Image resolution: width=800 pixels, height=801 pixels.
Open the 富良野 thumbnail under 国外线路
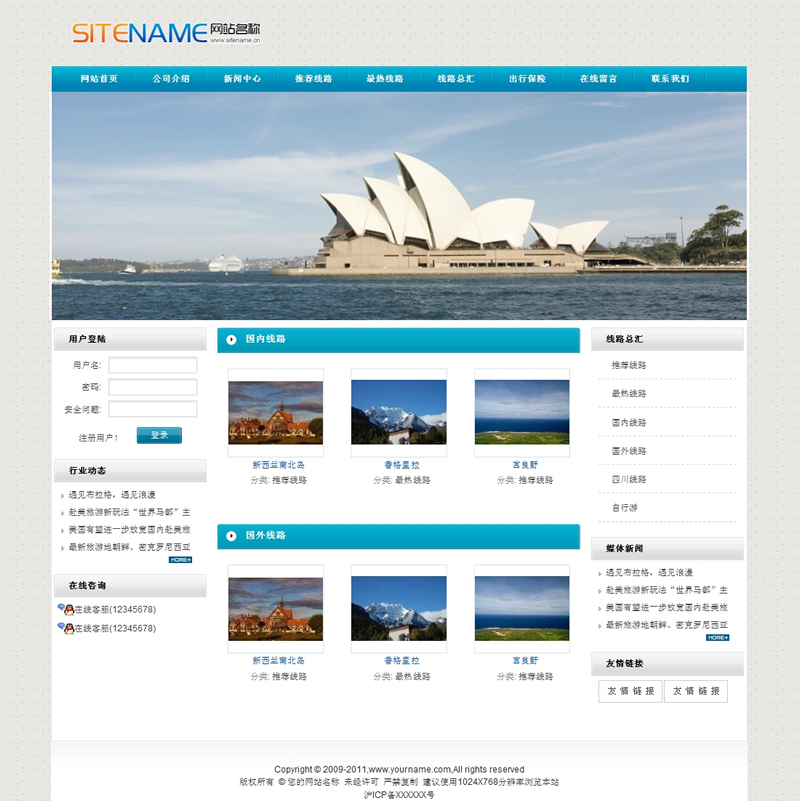[x=522, y=607]
